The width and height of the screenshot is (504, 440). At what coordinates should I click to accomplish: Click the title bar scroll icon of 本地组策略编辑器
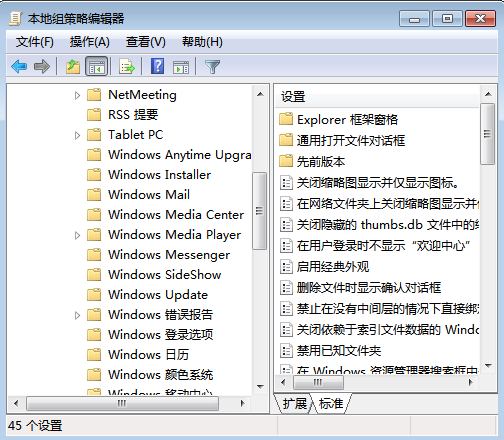coord(15,19)
